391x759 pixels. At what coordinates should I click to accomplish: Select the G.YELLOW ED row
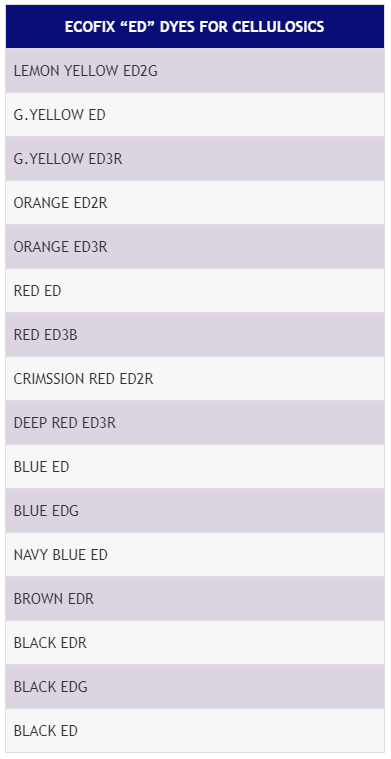[x=195, y=115]
